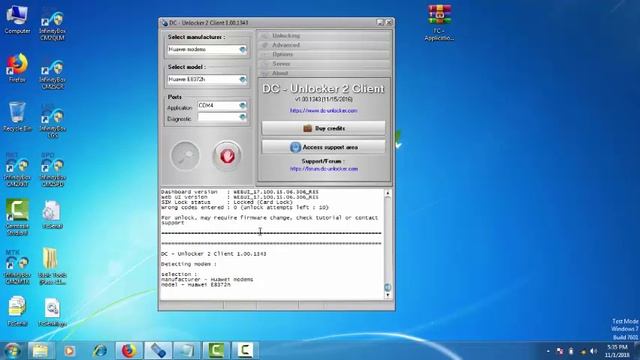Open Windows Media Player from taskbar
The image size is (640, 360).
(70, 351)
